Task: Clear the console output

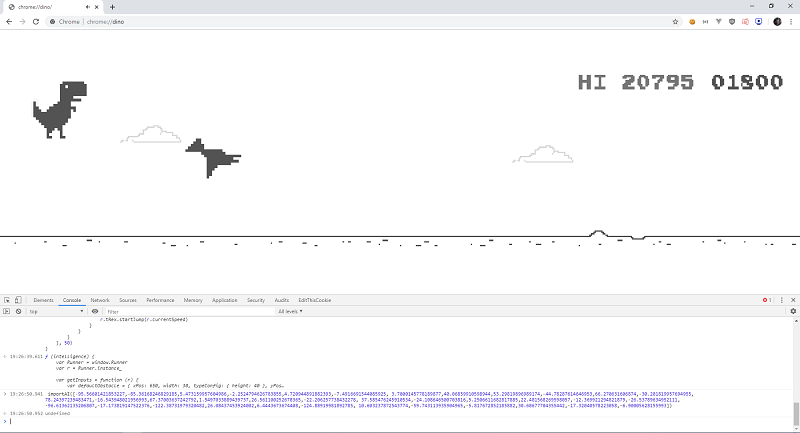Action: pos(18,312)
